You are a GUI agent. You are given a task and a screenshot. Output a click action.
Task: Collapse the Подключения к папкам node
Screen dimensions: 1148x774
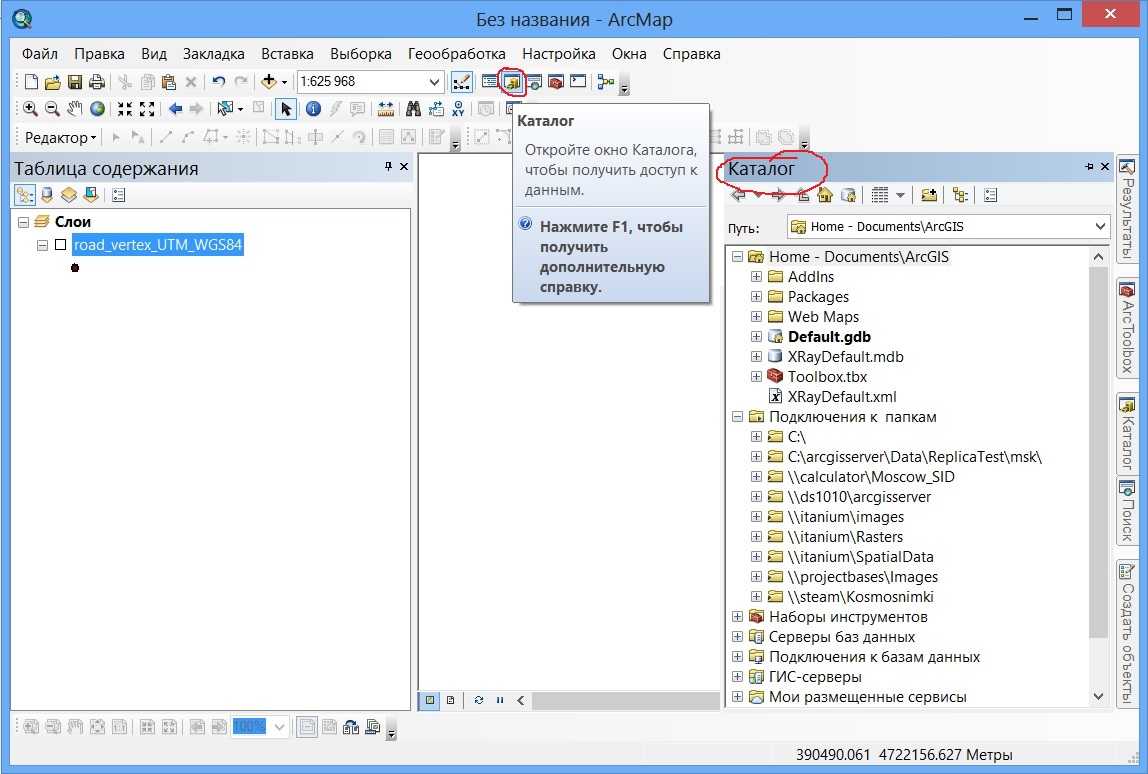pyautogui.click(x=737, y=417)
